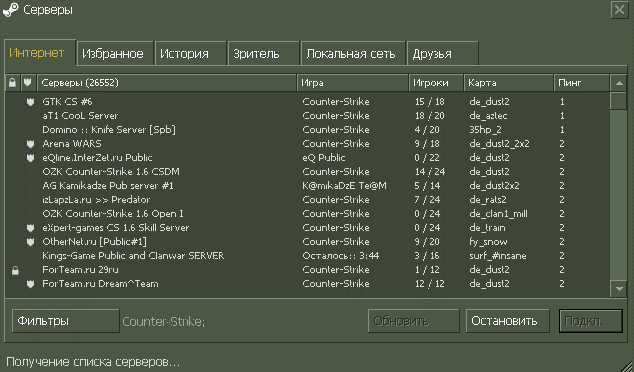The width and height of the screenshot is (634, 372).
Task: Sort list by Игроки column header
Action: pyautogui.click(x=436, y=83)
